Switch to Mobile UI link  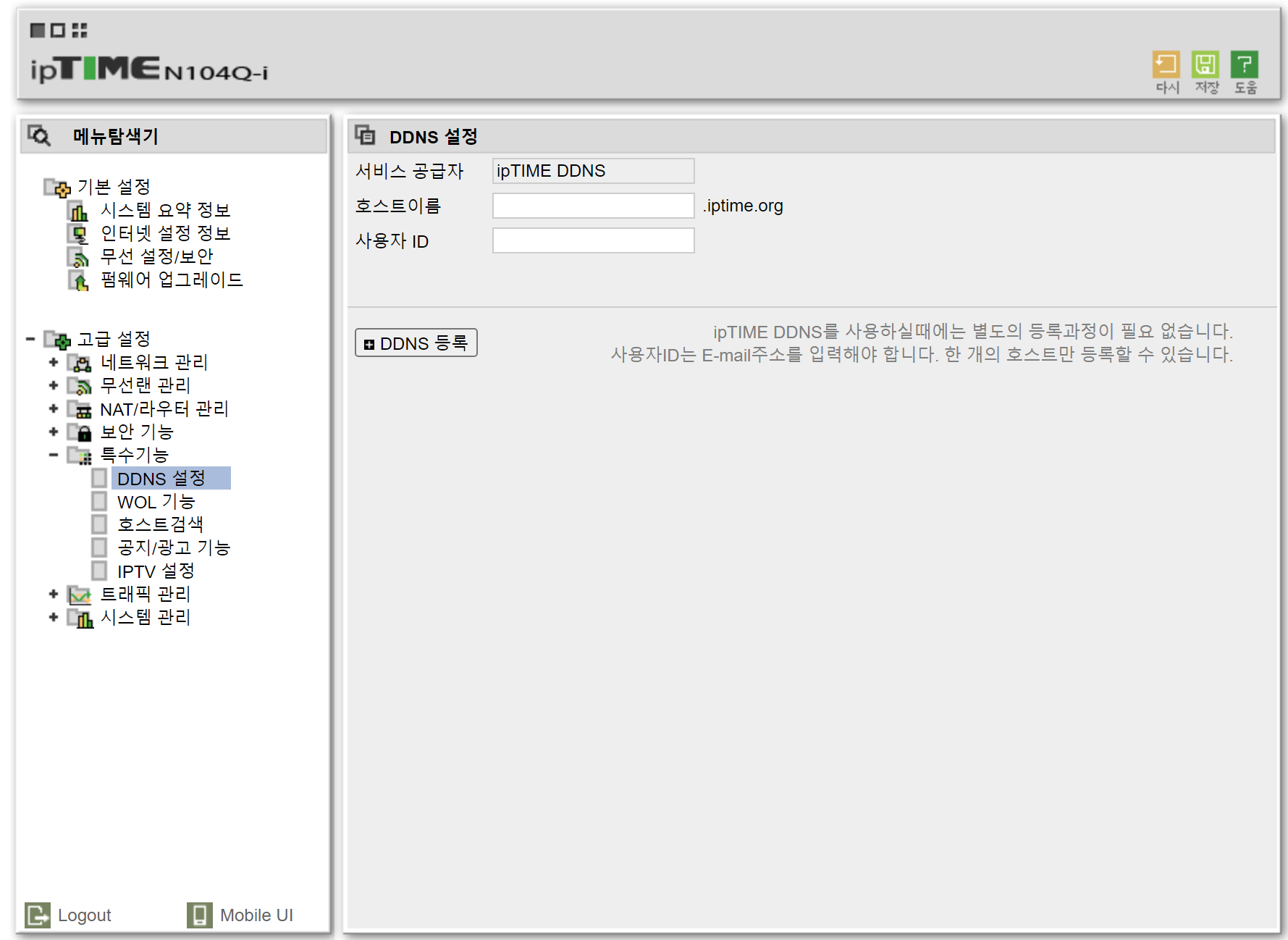[x=256, y=915]
